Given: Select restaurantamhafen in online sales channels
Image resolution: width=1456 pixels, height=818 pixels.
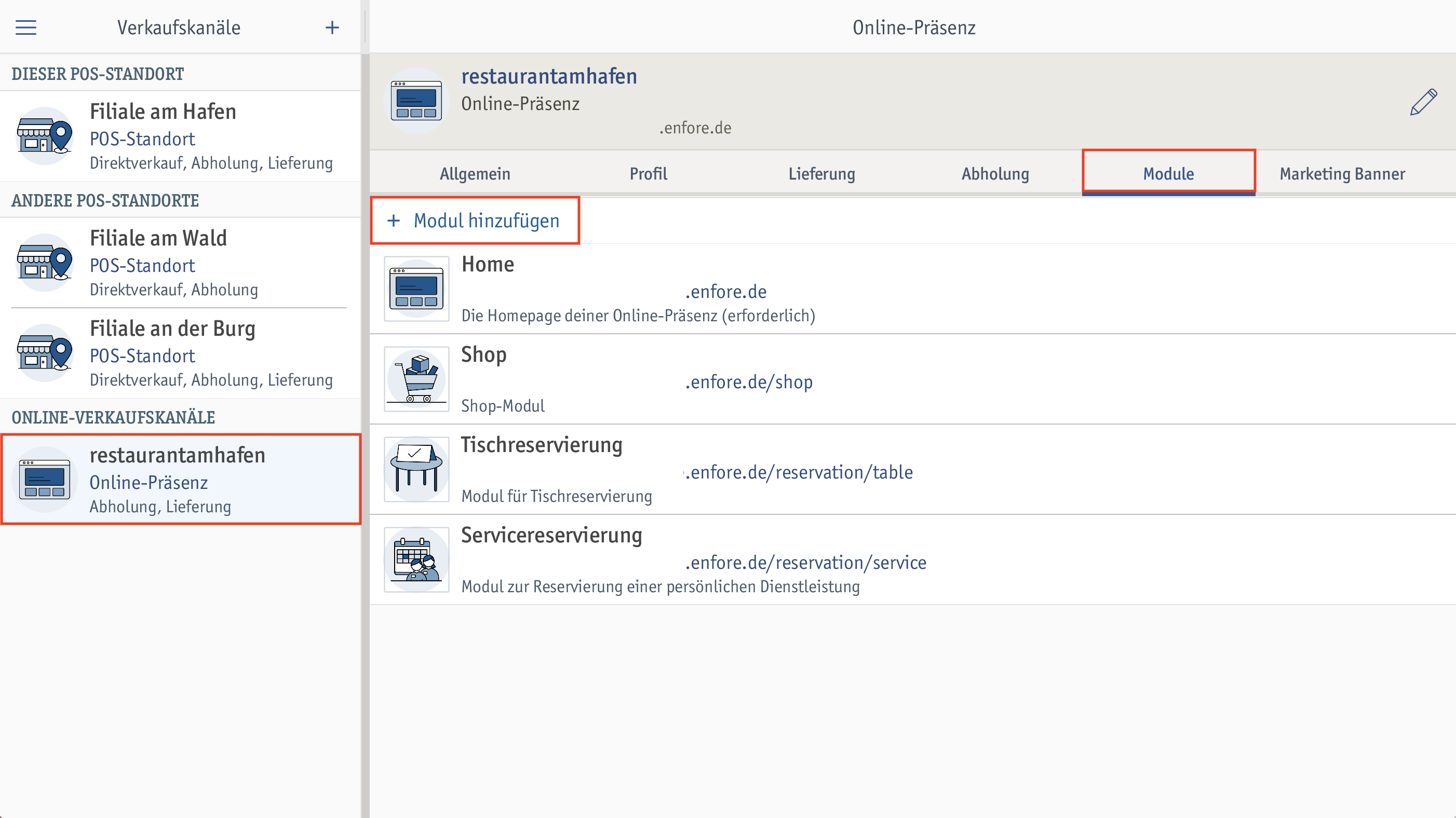Looking at the screenshot, I should 181,480.
